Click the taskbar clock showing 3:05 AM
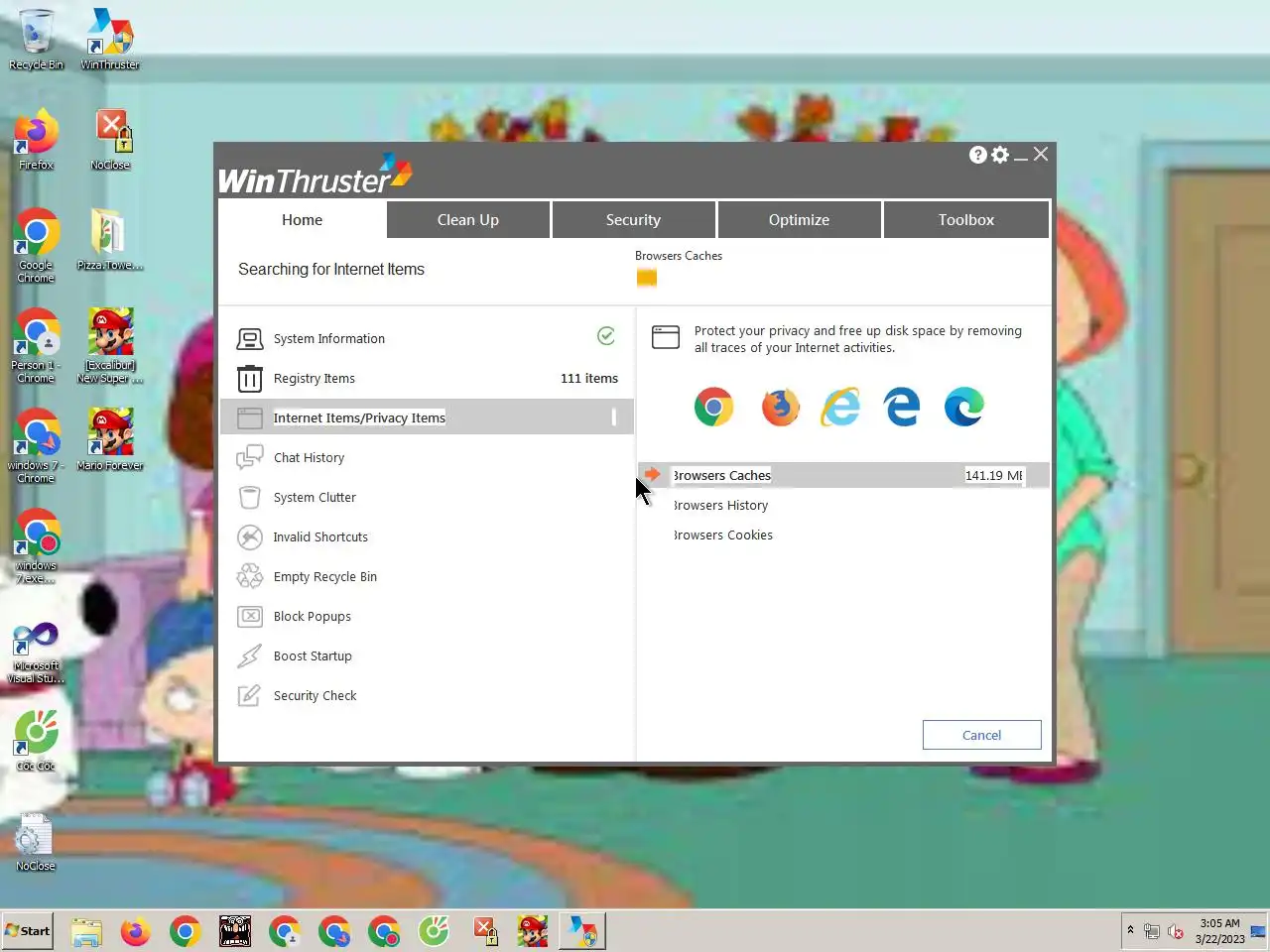The image size is (1270, 952). 1219,931
